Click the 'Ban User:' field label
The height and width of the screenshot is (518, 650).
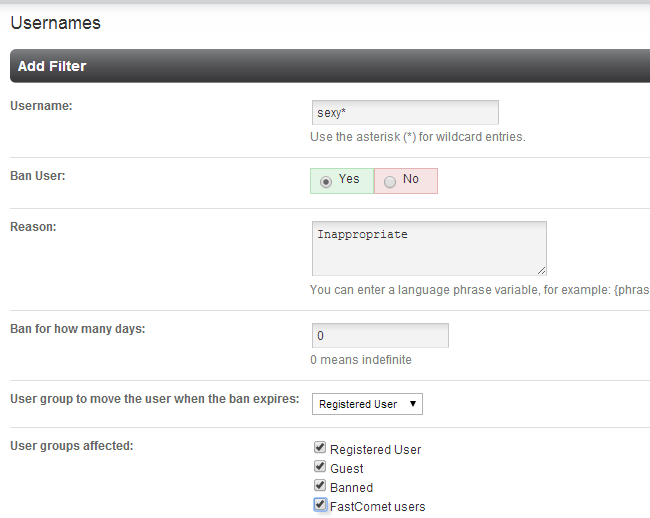(x=38, y=176)
